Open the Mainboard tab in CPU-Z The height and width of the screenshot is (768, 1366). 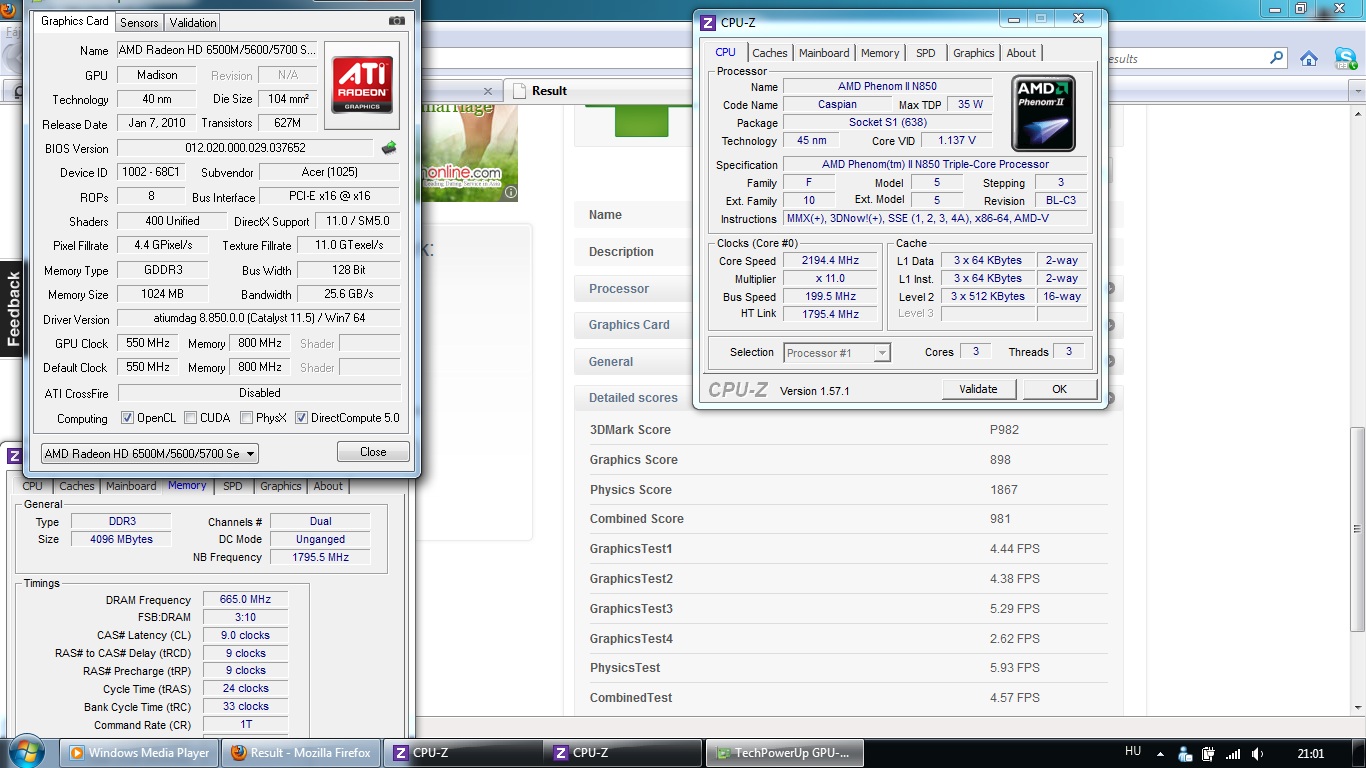[x=824, y=53]
